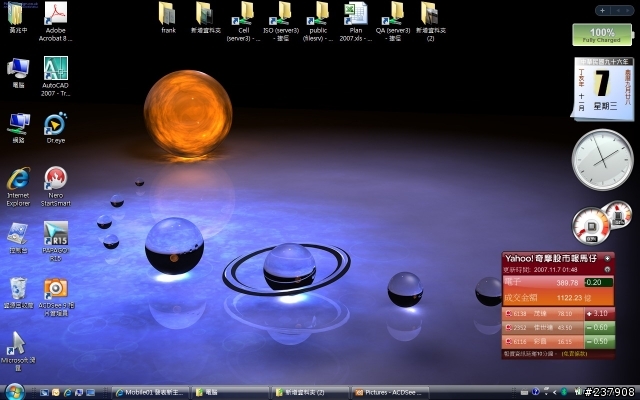Launch the PAPAGO! R15 shortcut
This screenshot has width=640, height=400.
56,241
